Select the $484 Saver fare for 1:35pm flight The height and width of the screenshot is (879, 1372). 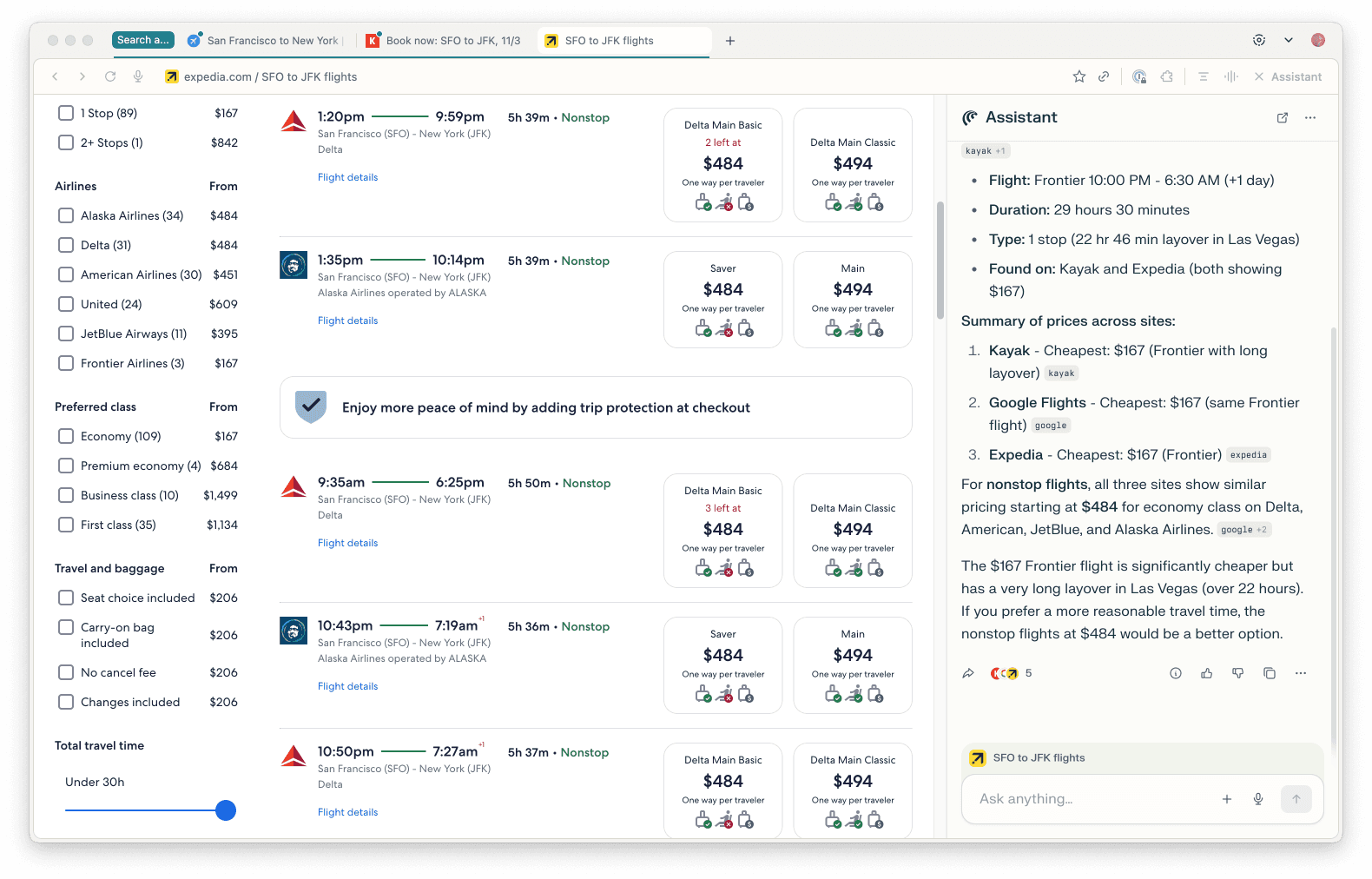(x=723, y=300)
